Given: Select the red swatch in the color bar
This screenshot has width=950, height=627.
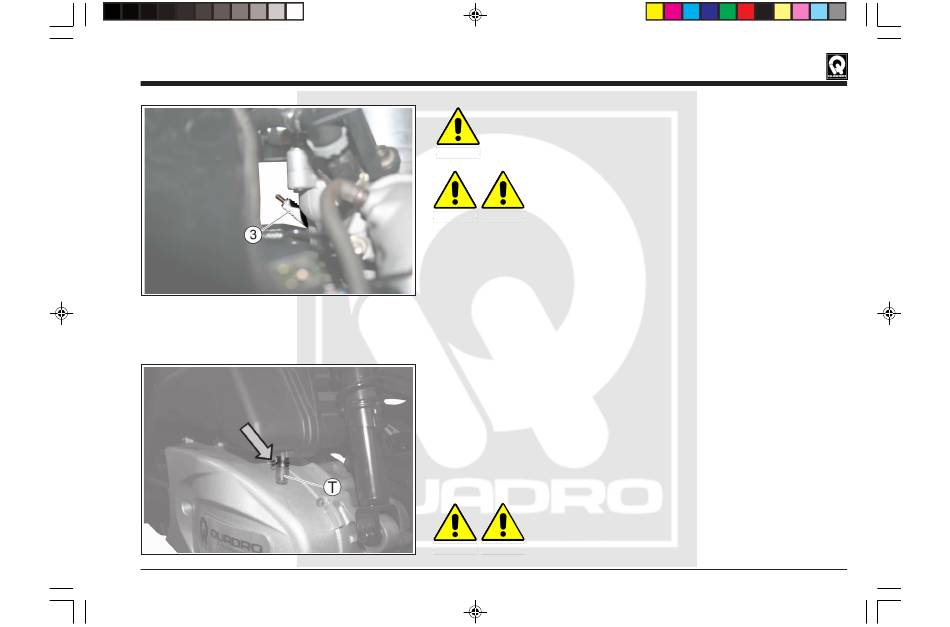Looking at the screenshot, I should pos(746,12).
